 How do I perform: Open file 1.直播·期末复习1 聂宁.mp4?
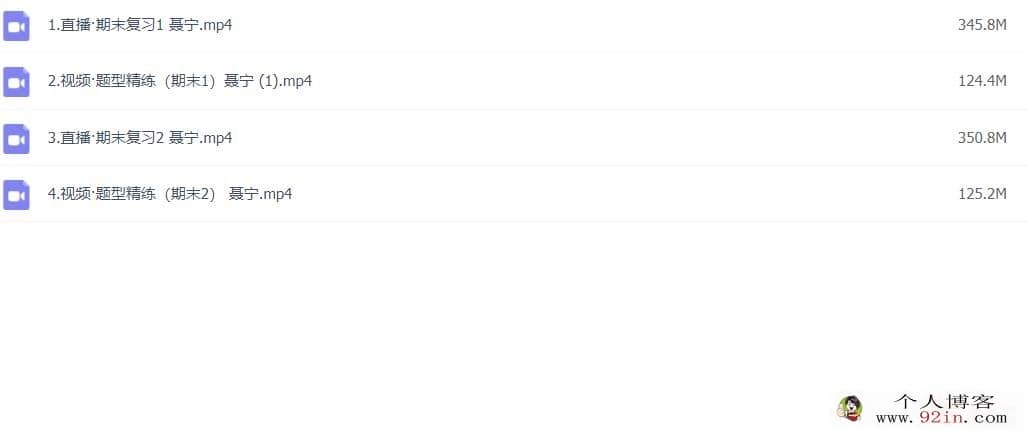point(140,26)
